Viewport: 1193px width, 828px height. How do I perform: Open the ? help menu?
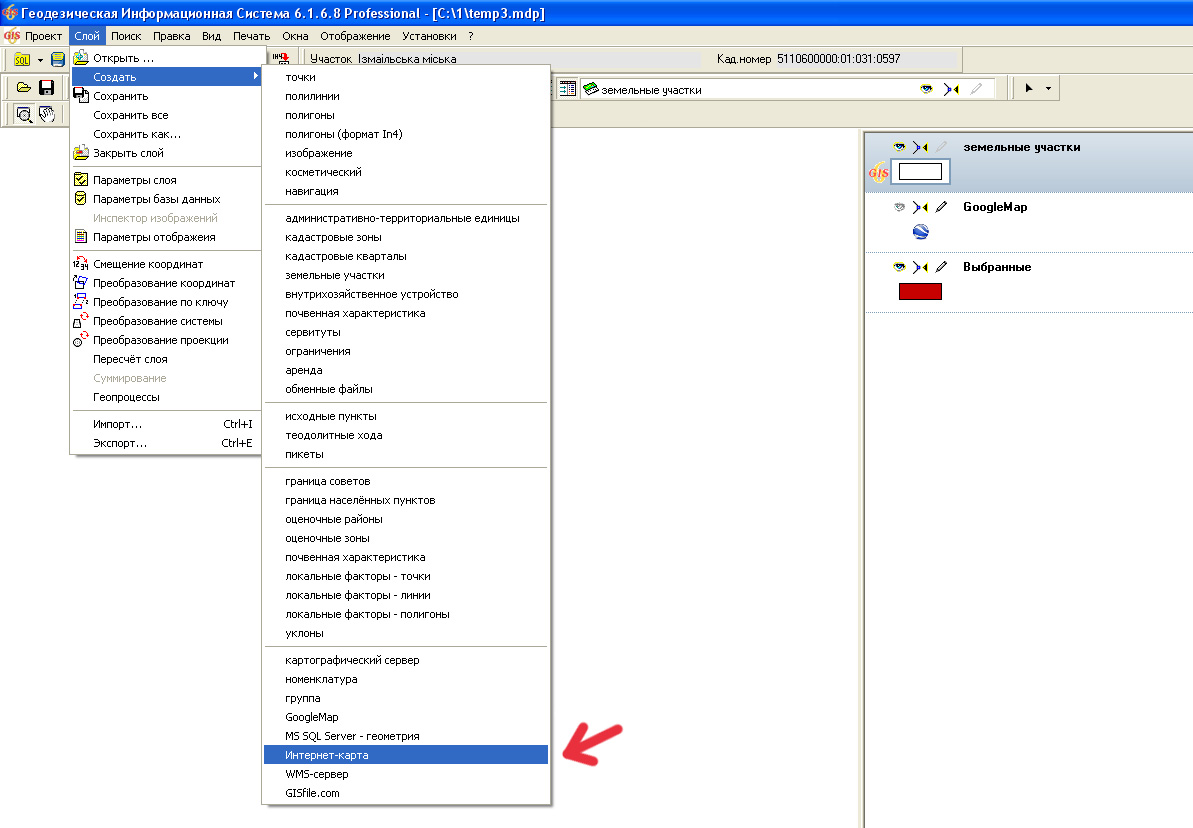(x=471, y=36)
